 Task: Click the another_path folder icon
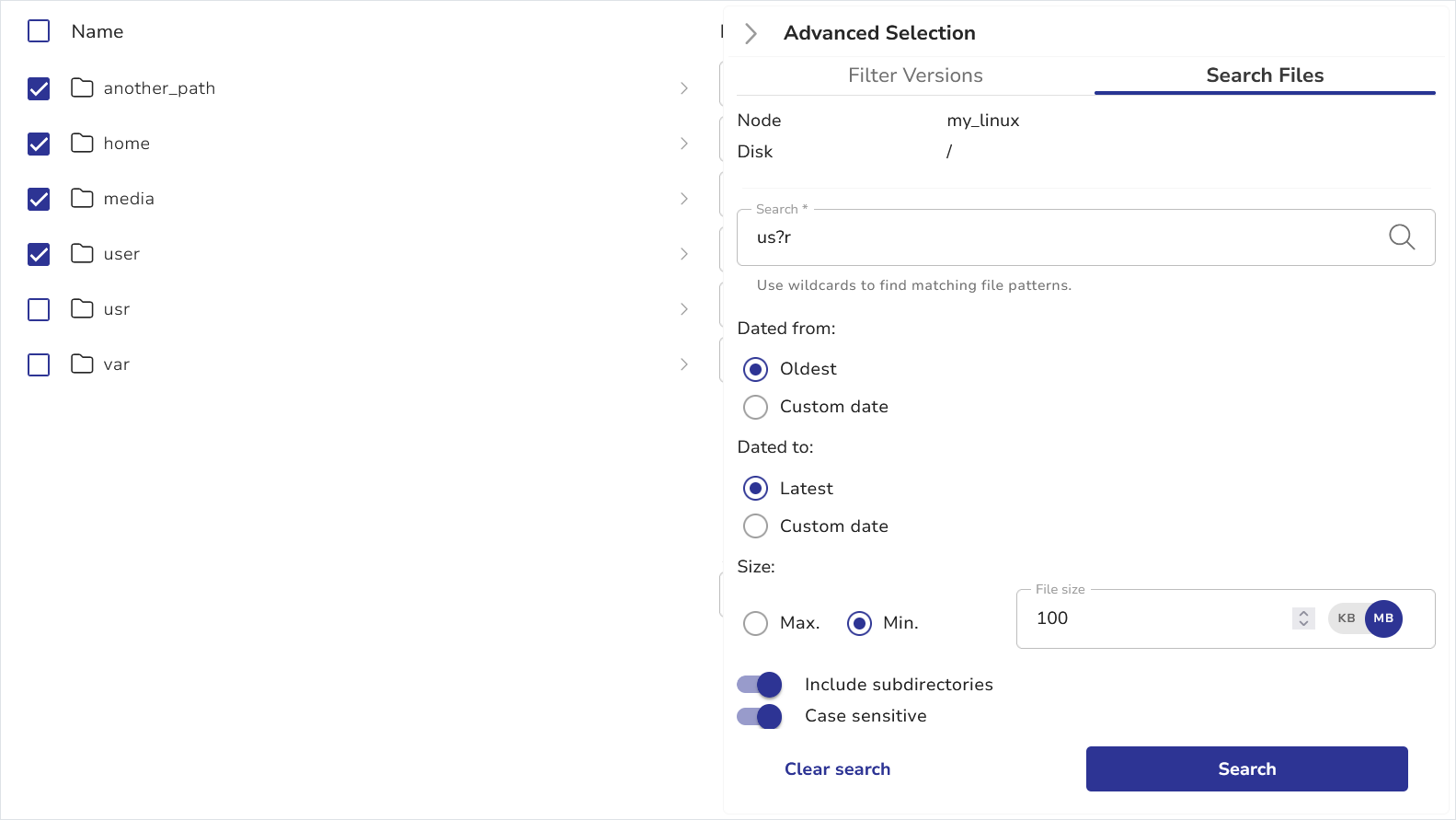[82, 88]
